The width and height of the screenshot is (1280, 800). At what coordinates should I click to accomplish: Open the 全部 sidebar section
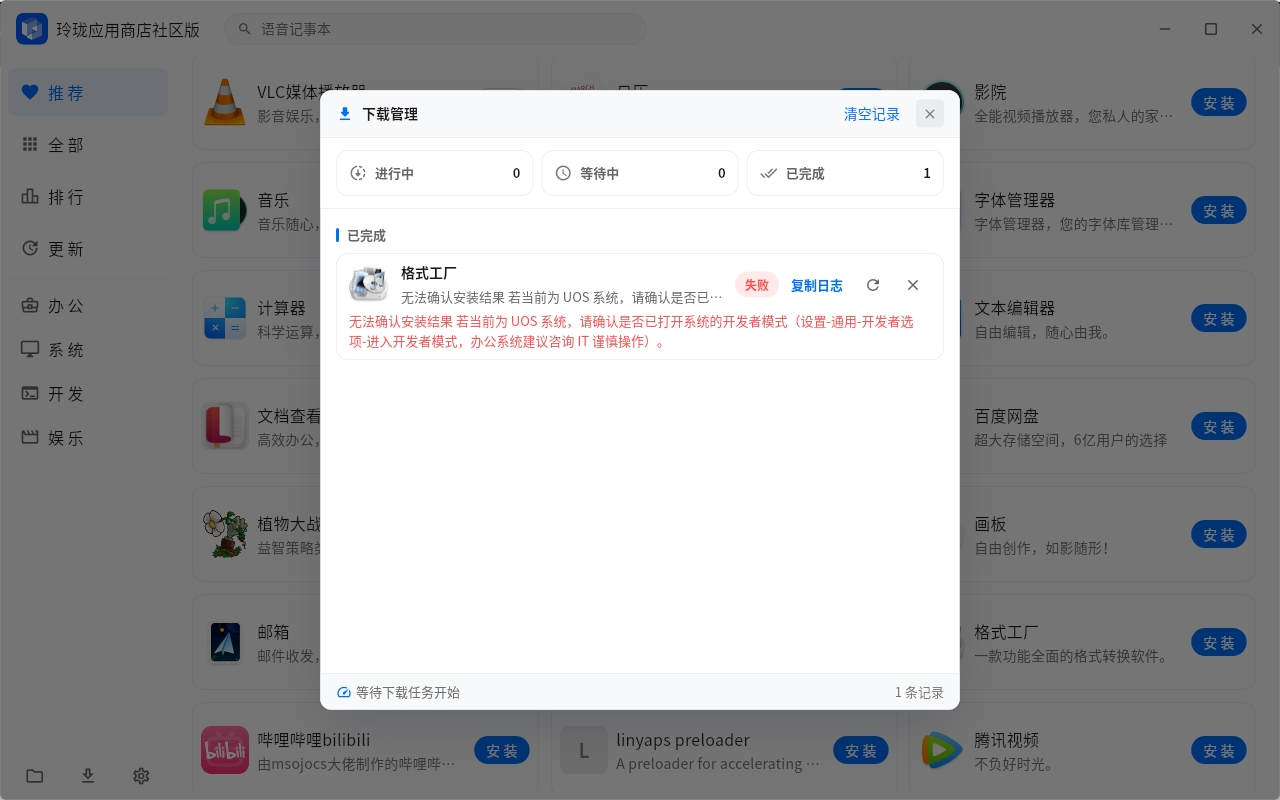pos(88,145)
